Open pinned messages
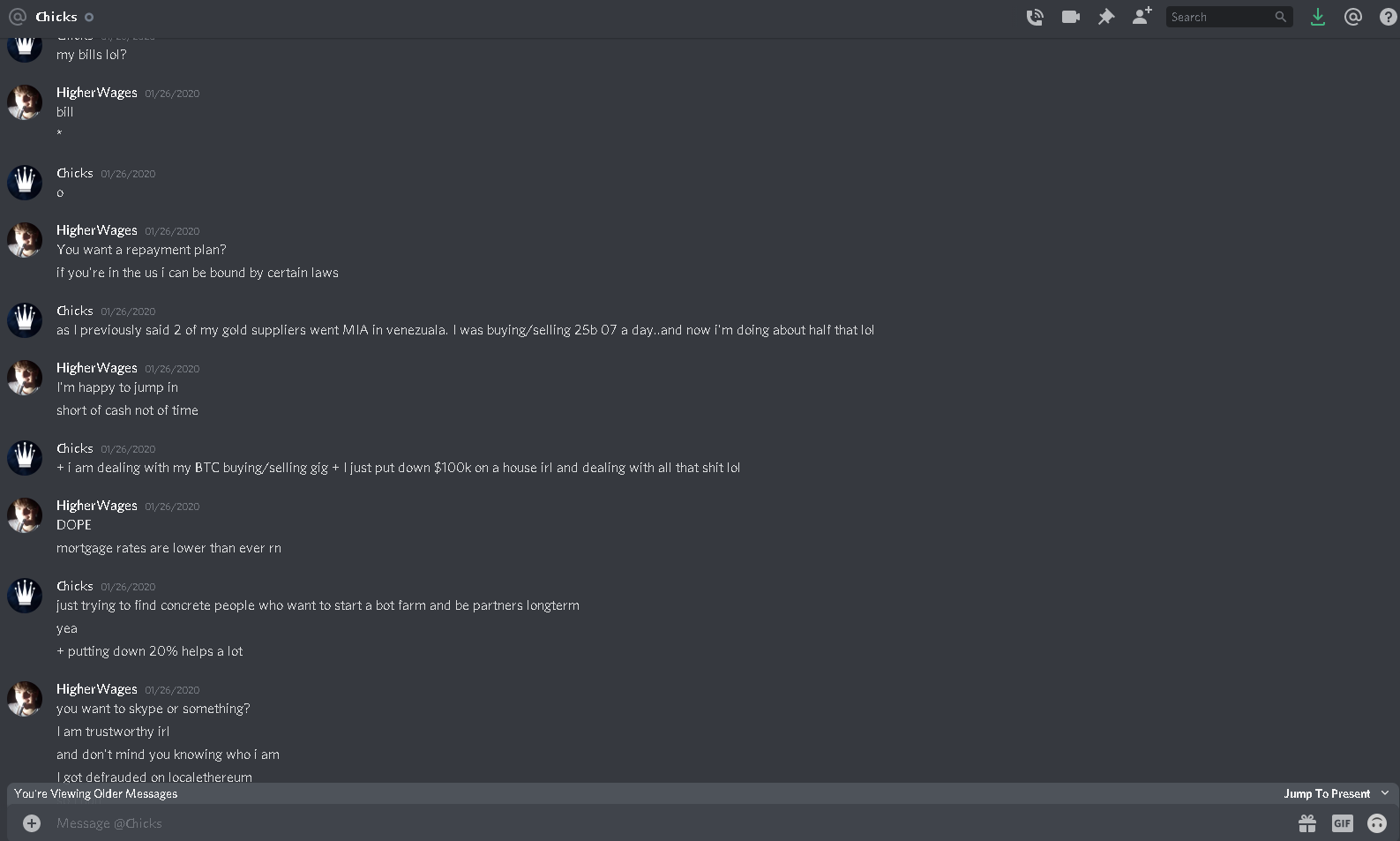 point(1106,17)
